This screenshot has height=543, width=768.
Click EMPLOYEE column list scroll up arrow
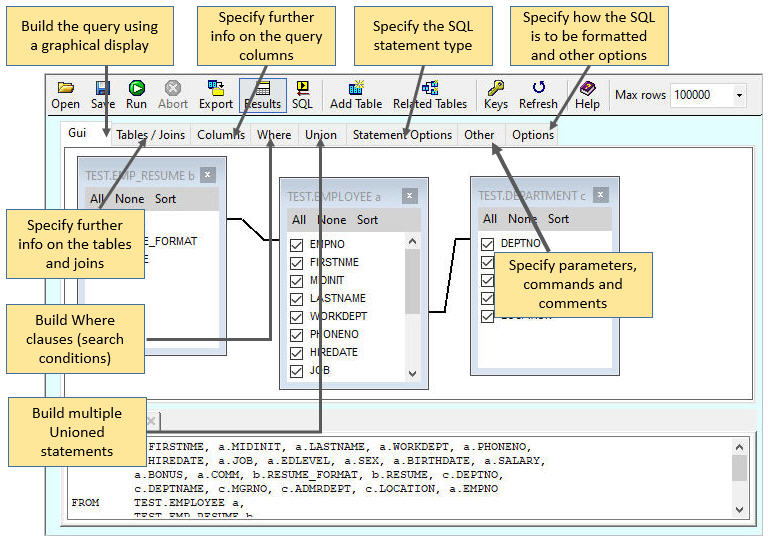coord(412,241)
